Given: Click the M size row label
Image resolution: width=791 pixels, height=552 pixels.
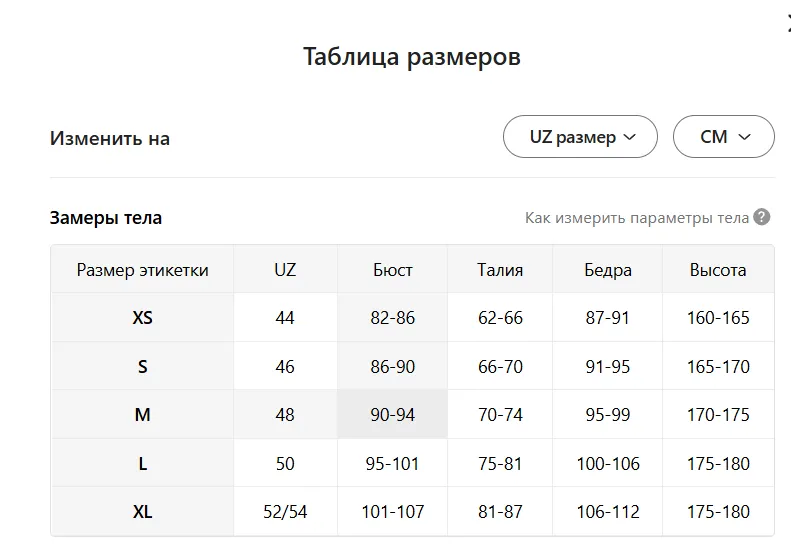Looking at the screenshot, I should [143, 414].
